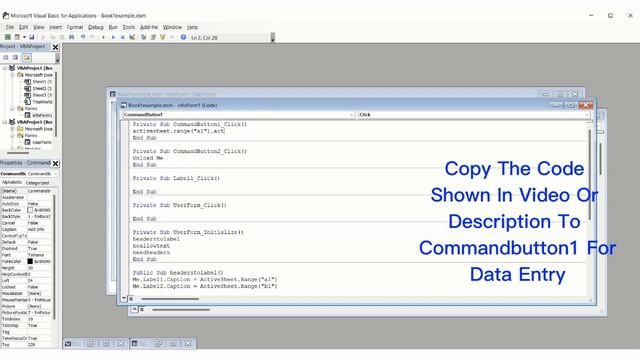Toggle Folders icon in Project panel

[27, 58]
